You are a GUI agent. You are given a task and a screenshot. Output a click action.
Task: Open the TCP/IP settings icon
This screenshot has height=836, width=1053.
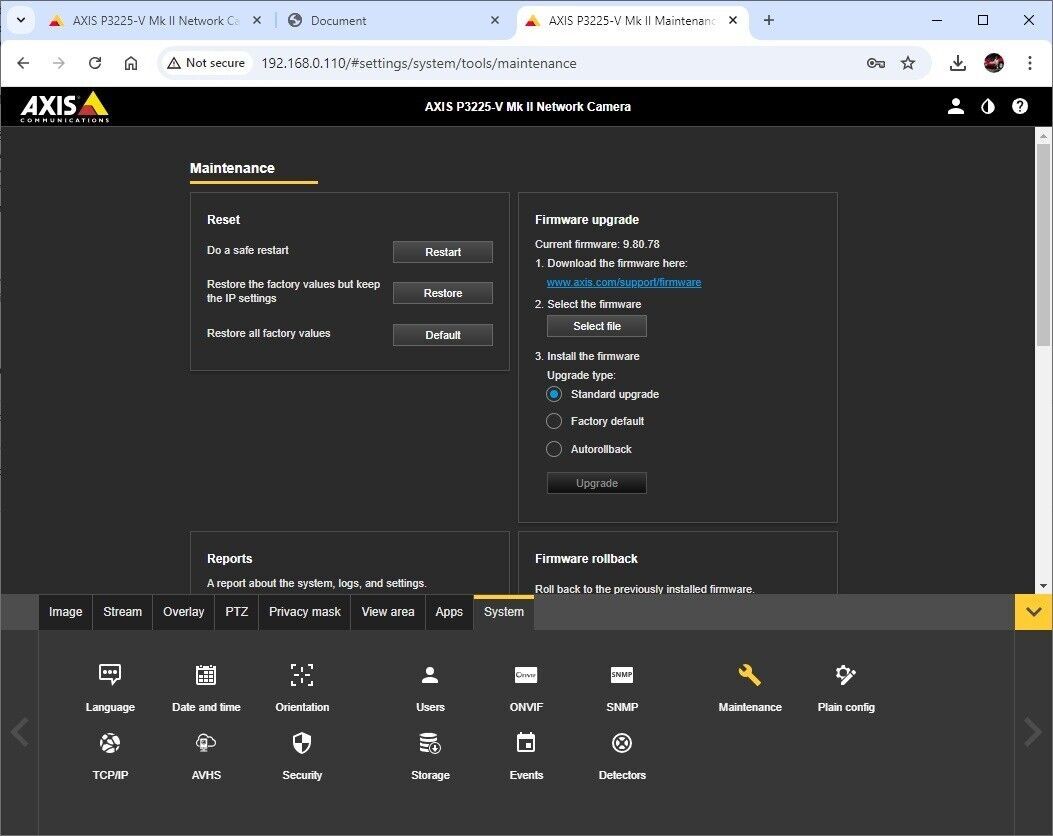coord(109,743)
